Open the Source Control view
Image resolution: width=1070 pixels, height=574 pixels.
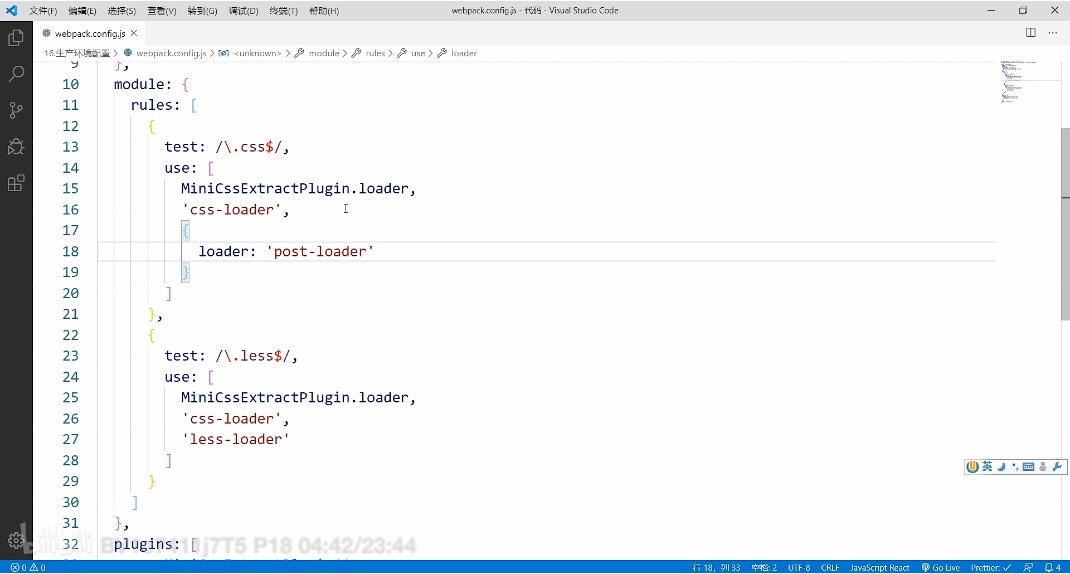tap(16, 110)
